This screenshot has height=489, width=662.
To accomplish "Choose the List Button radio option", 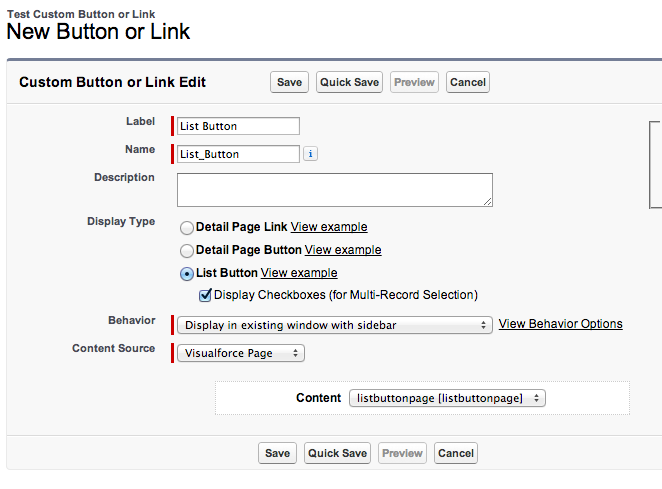I will (187, 274).
